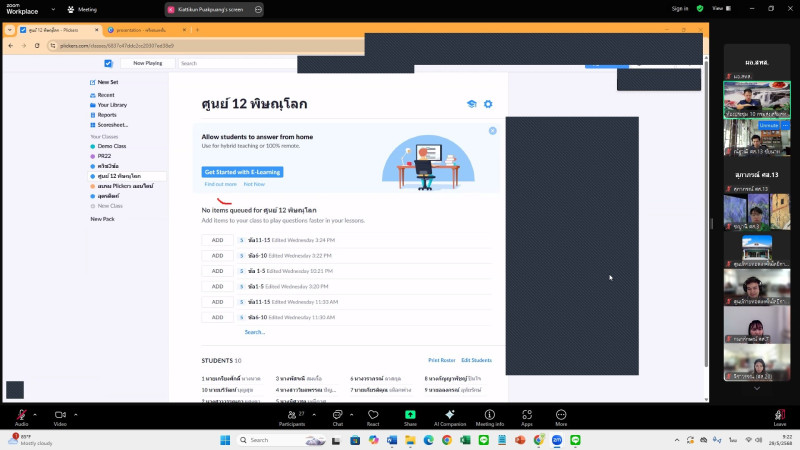Screen dimensions: 800x450
Task: Click Now Playing button
Action: click(x=148, y=63)
